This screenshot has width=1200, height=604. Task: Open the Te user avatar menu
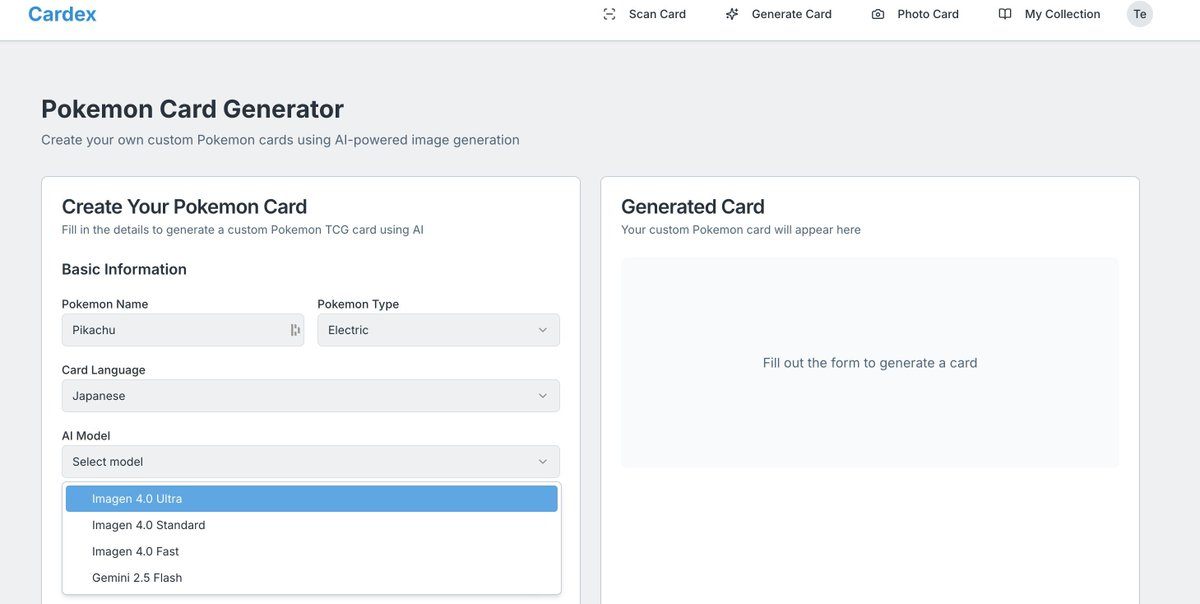tap(1139, 14)
